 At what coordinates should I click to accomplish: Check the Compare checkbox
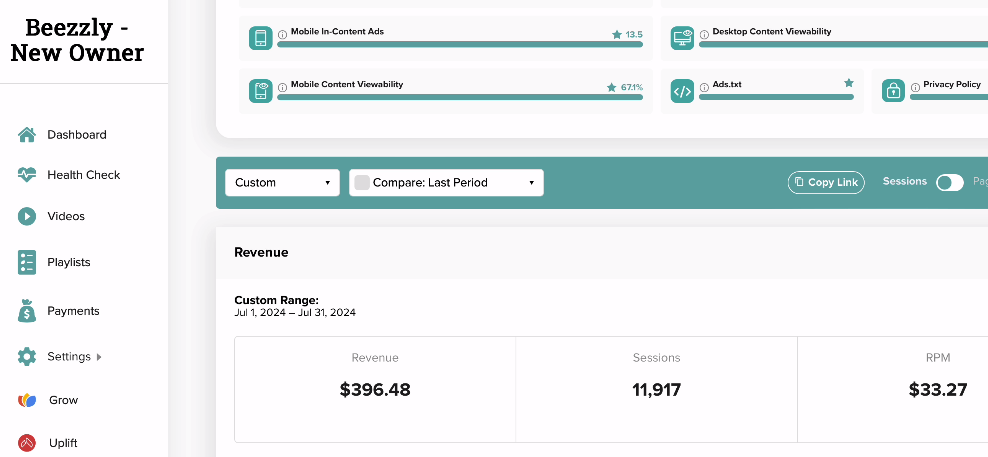point(362,183)
